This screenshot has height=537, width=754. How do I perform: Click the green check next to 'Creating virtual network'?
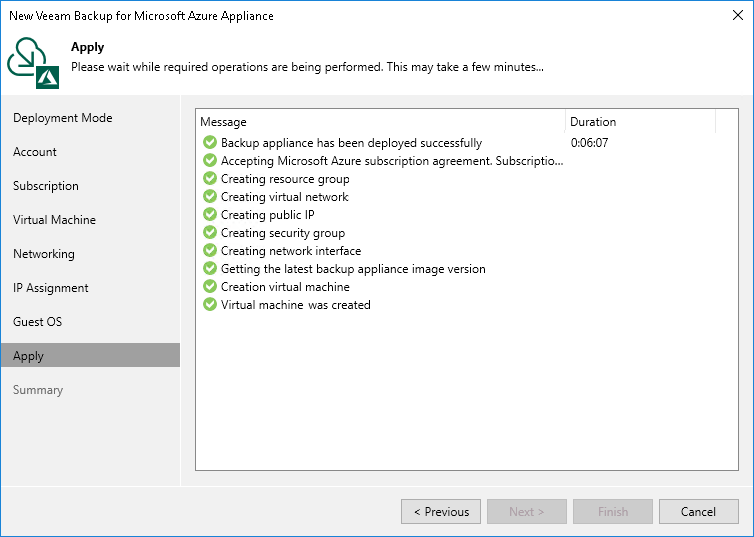210,197
